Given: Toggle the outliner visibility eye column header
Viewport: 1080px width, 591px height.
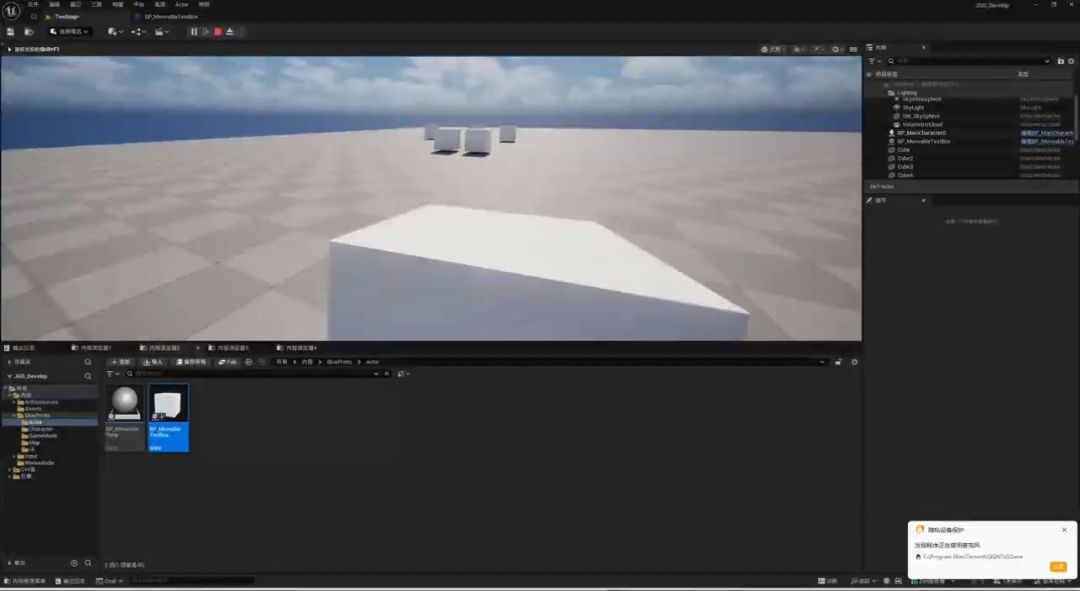Looking at the screenshot, I should [x=869, y=74].
